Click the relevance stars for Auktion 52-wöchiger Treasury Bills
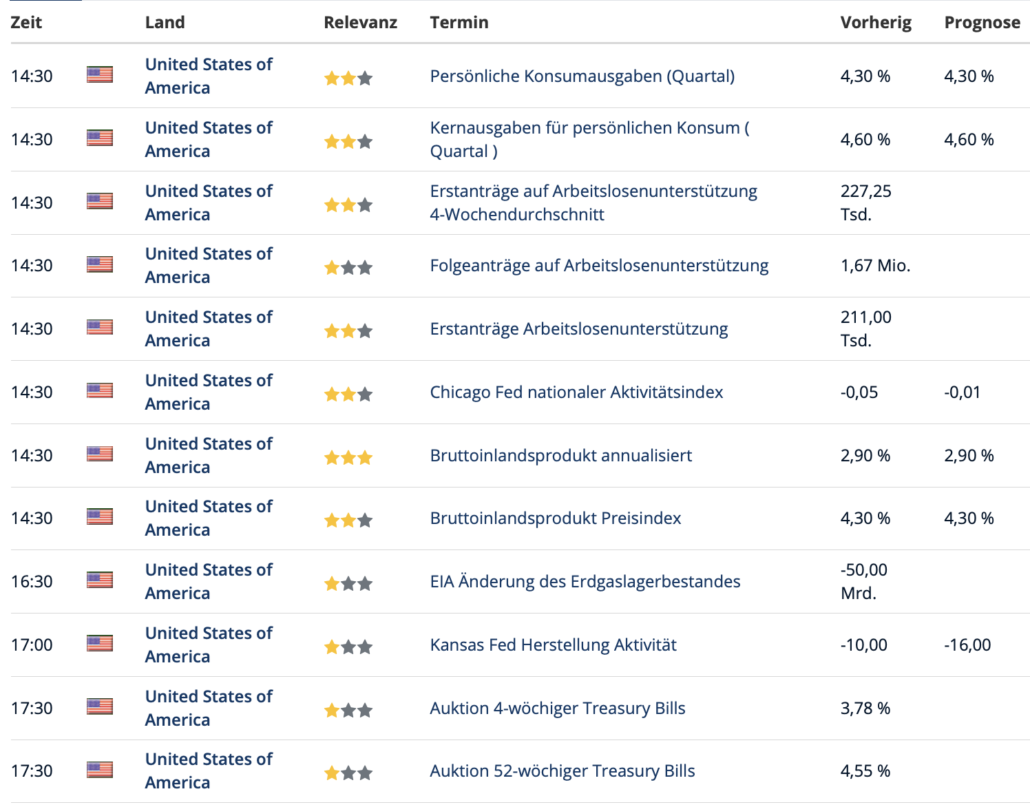The image size is (1030, 807). point(348,773)
